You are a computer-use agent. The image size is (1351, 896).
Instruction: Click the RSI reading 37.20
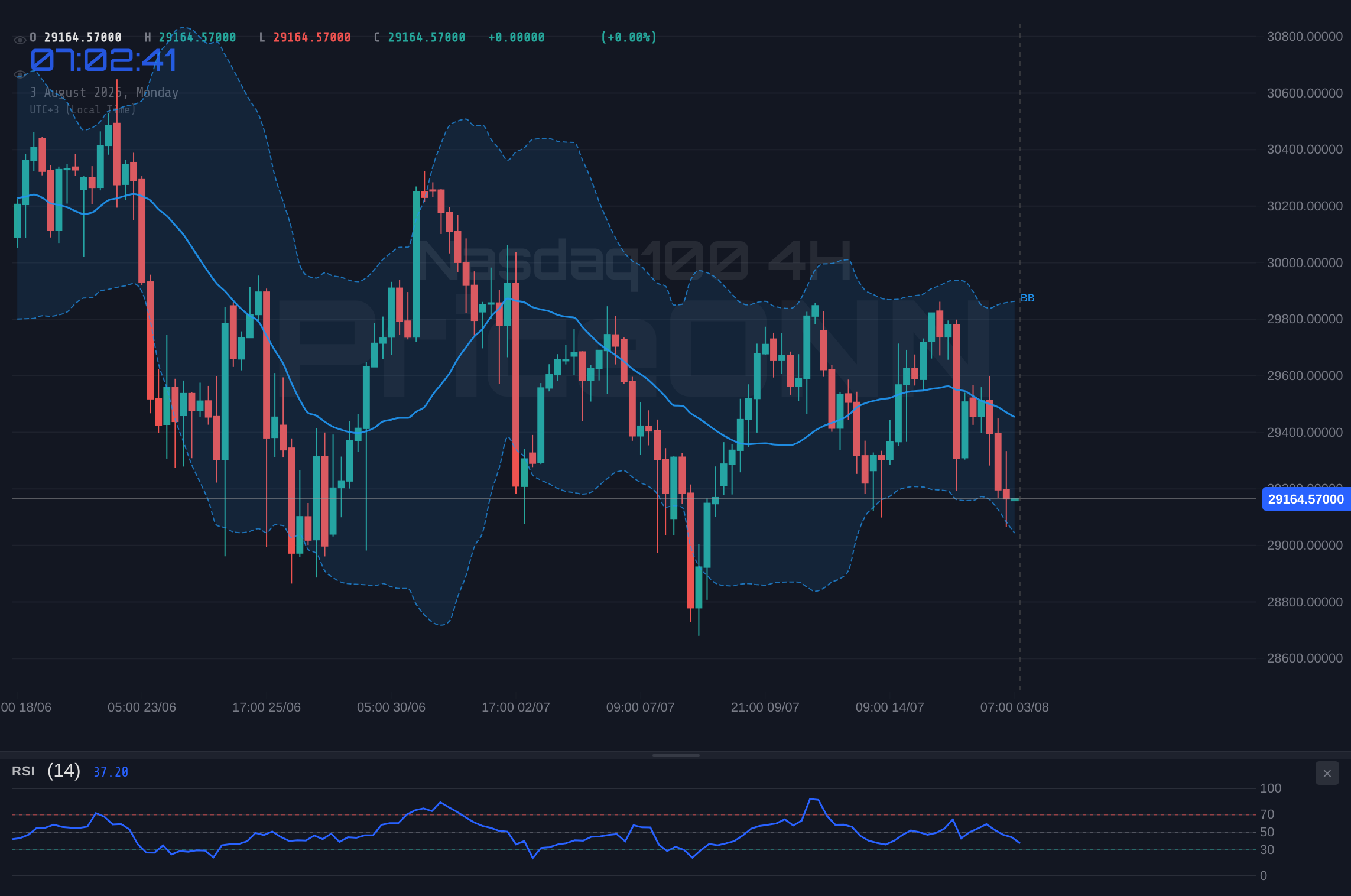[111, 772]
